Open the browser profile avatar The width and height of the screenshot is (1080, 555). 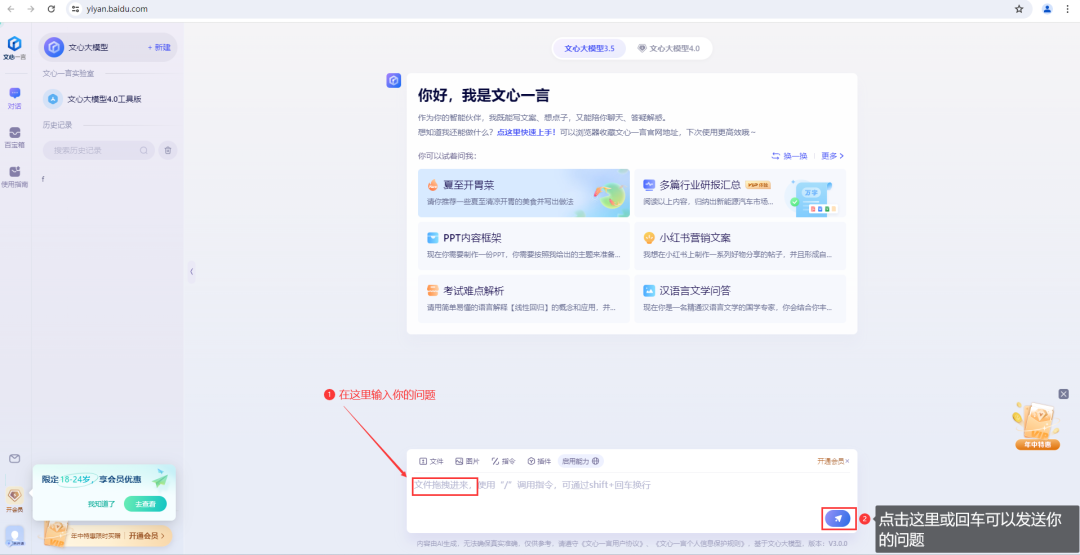click(1047, 9)
